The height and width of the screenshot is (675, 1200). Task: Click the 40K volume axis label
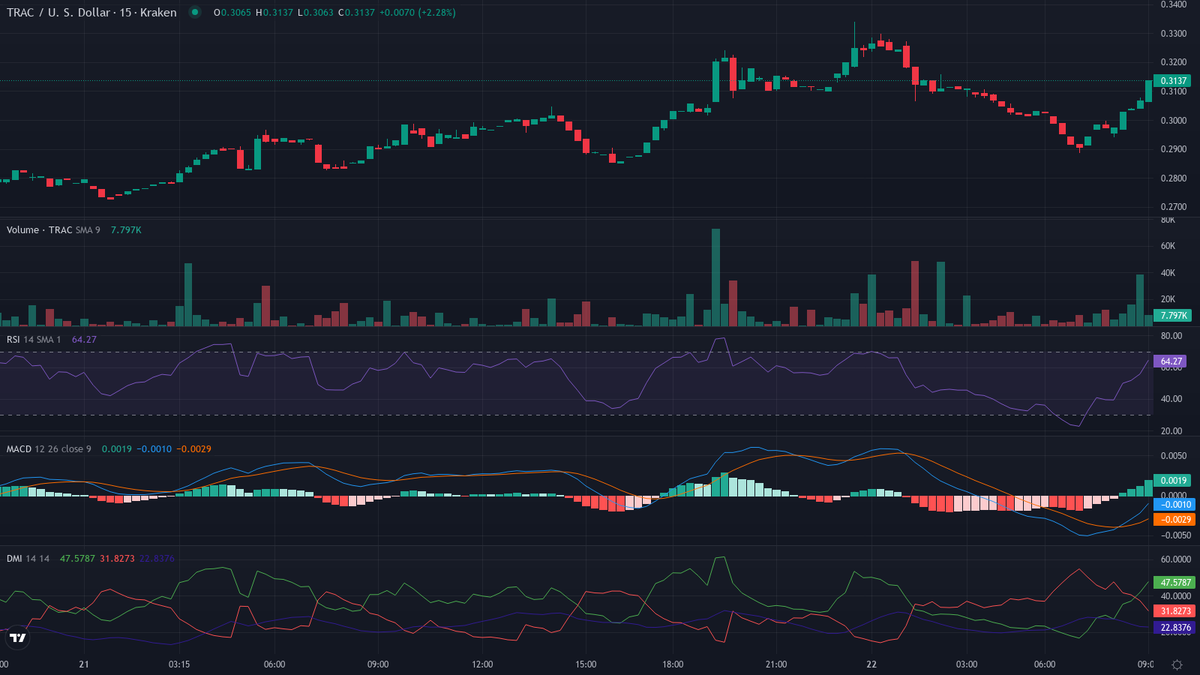click(1166, 273)
